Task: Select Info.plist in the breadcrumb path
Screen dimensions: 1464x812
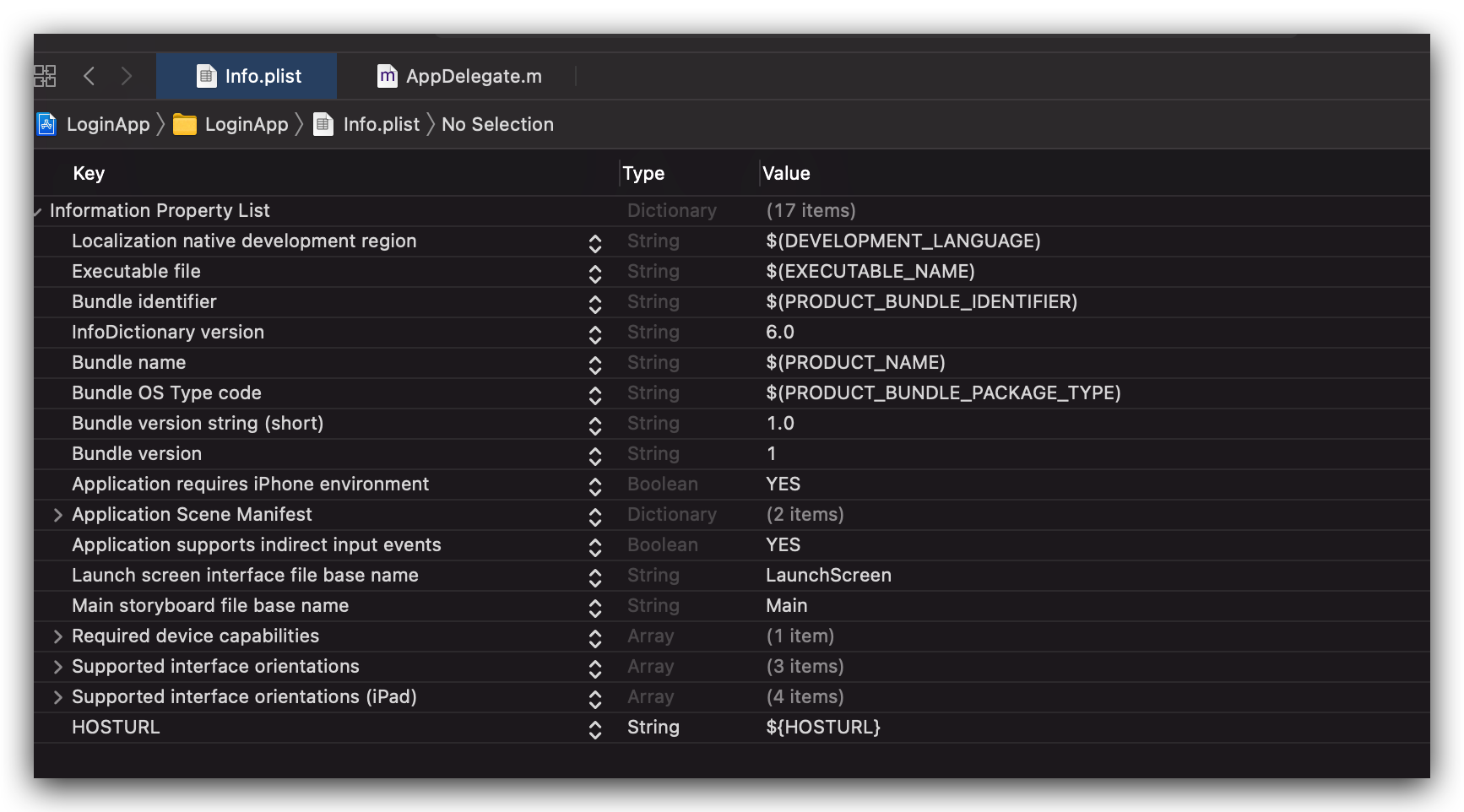Action: pyautogui.click(x=382, y=124)
